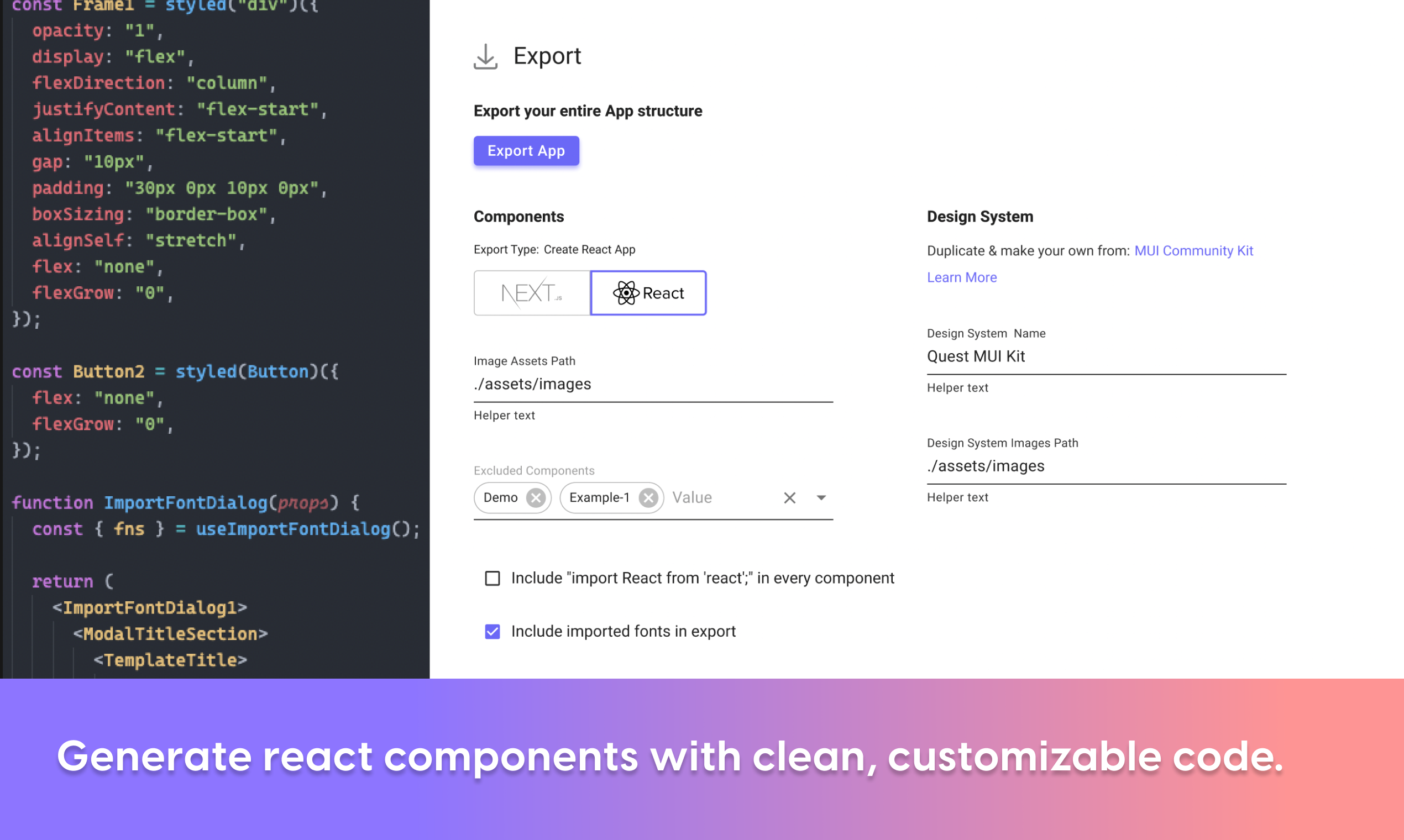Edit the Design System Images Path field
This screenshot has width=1404, height=840.
click(1106, 466)
